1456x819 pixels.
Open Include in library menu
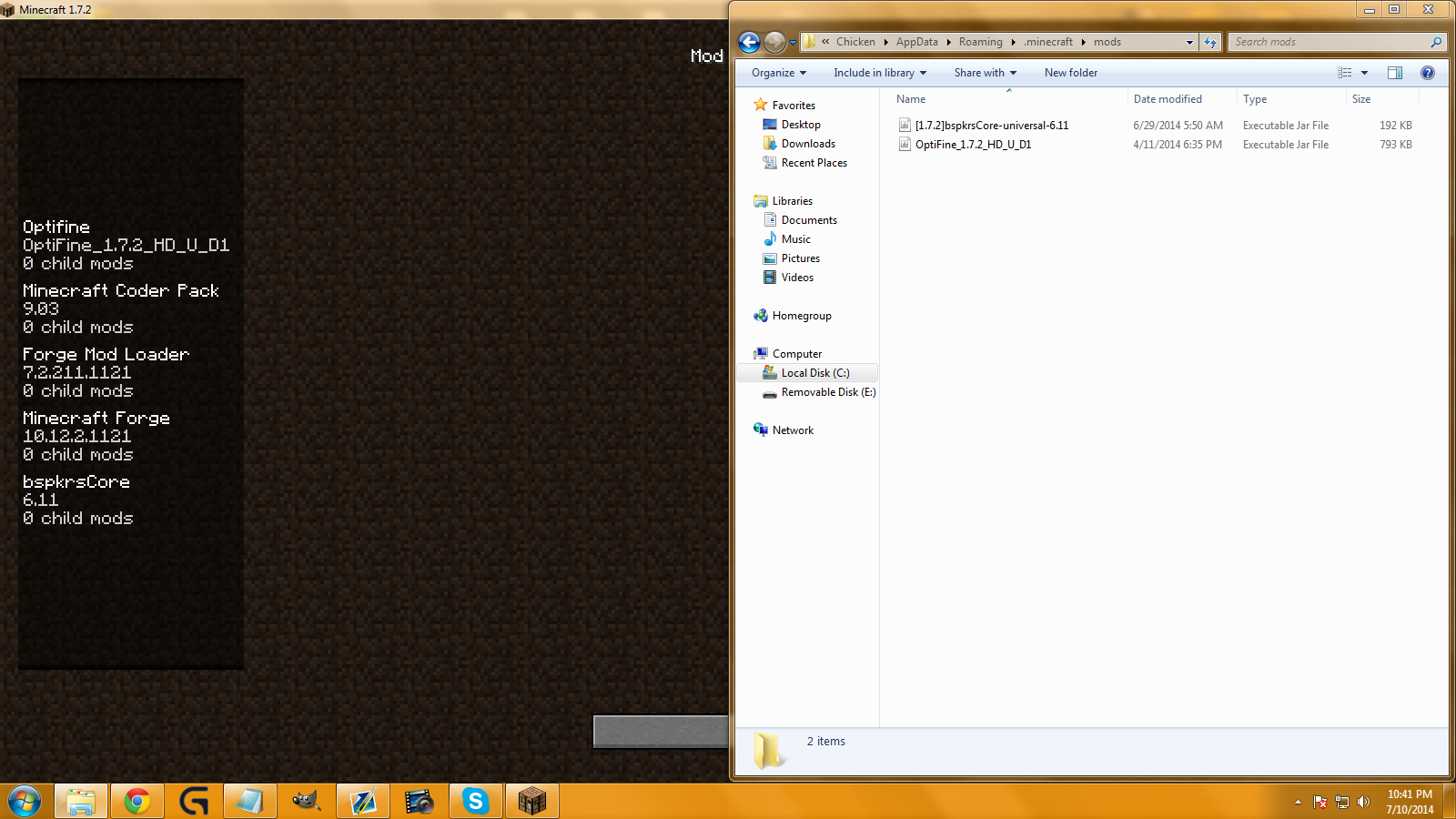click(x=880, y=73)
